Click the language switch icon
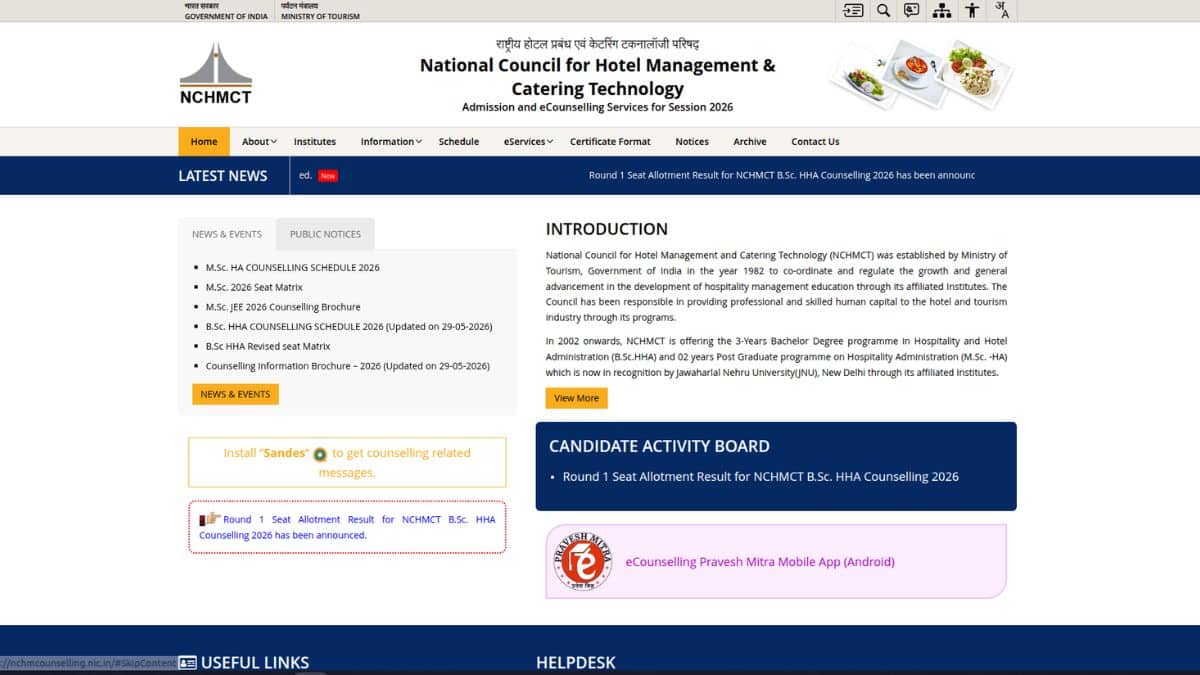 (1002, 10)
